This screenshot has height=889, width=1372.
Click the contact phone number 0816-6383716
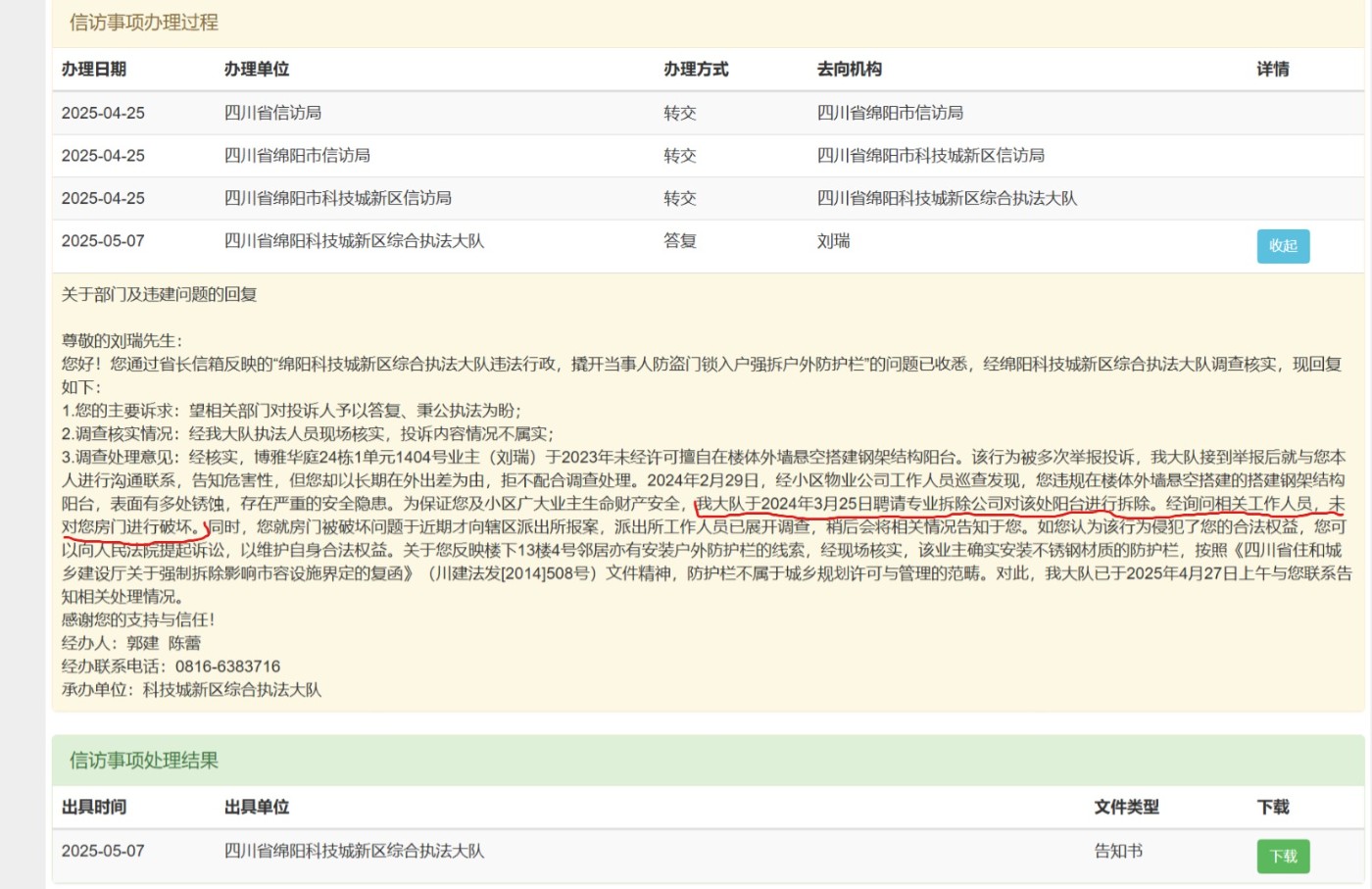(x=227, y=667)
